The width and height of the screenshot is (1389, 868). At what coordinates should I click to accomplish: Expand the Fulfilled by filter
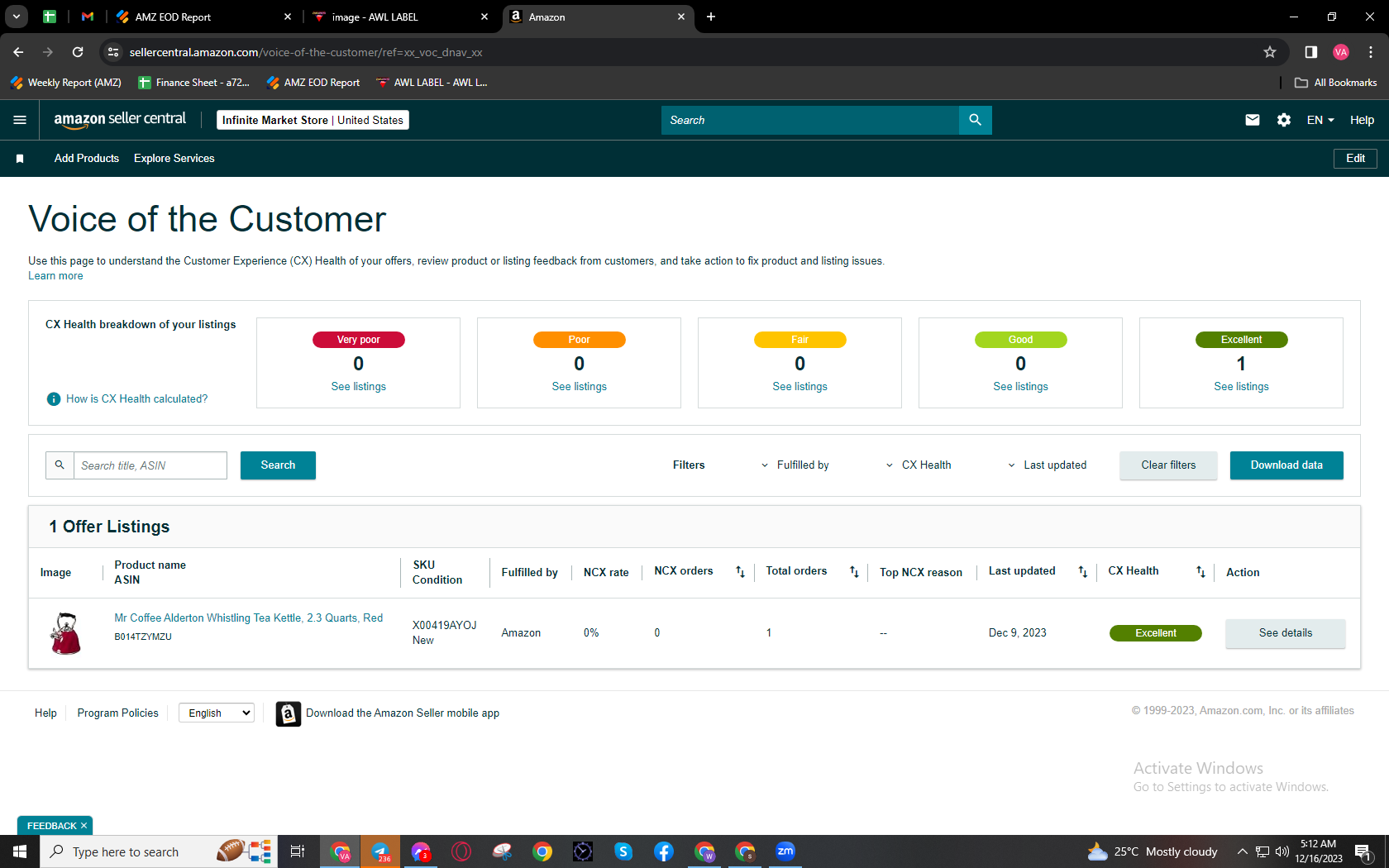795,465
